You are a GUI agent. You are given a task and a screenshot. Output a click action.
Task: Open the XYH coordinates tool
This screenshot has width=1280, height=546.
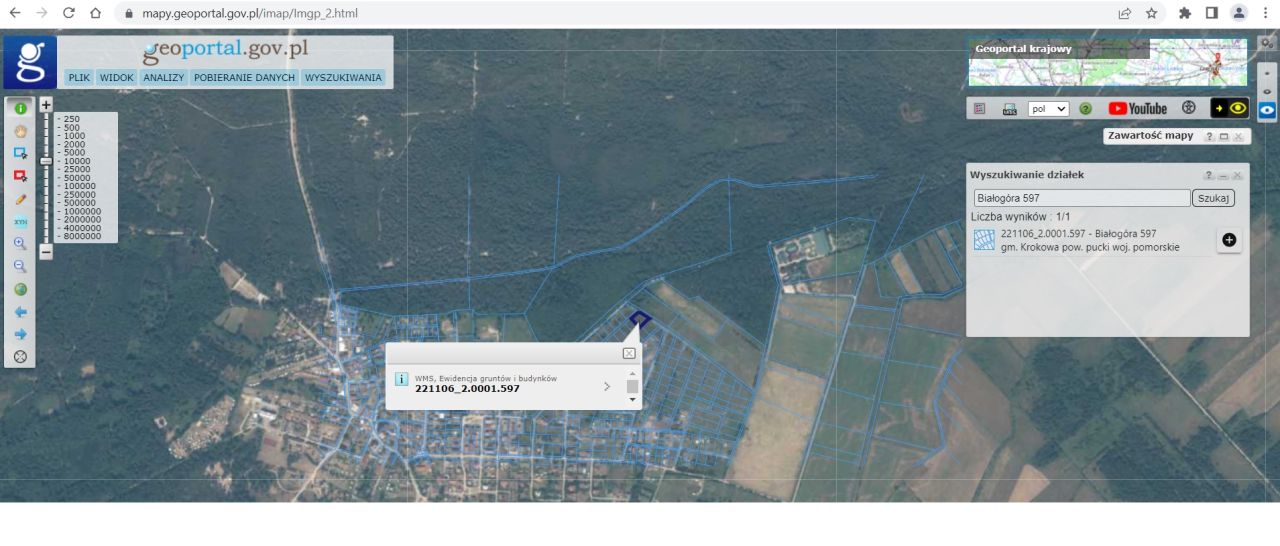20,221
